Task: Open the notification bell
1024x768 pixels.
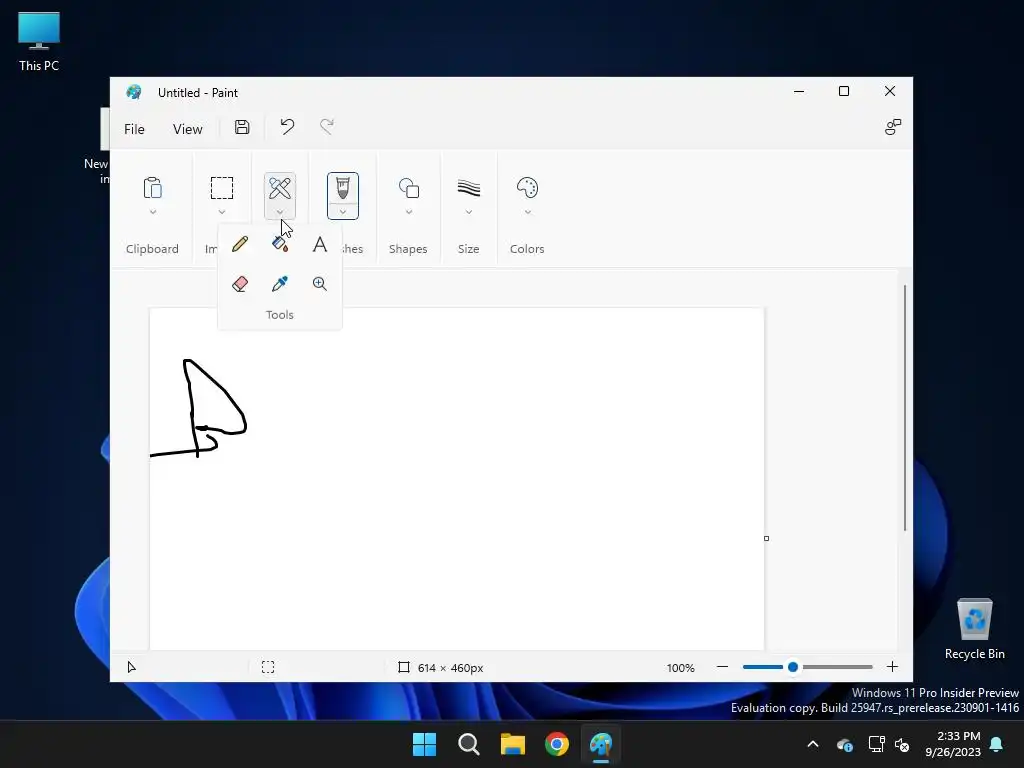Action: [x=997, y=744]
